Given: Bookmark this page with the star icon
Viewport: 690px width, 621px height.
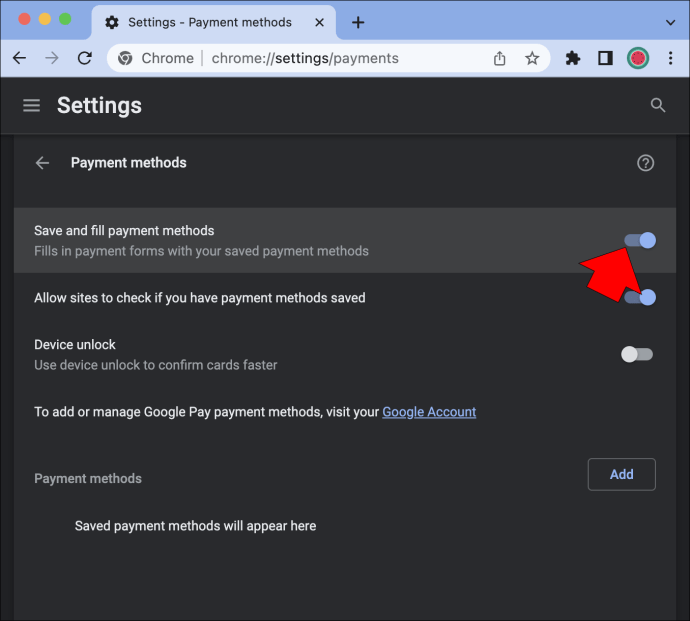Looking at the screenshot, I should point(532,58).
